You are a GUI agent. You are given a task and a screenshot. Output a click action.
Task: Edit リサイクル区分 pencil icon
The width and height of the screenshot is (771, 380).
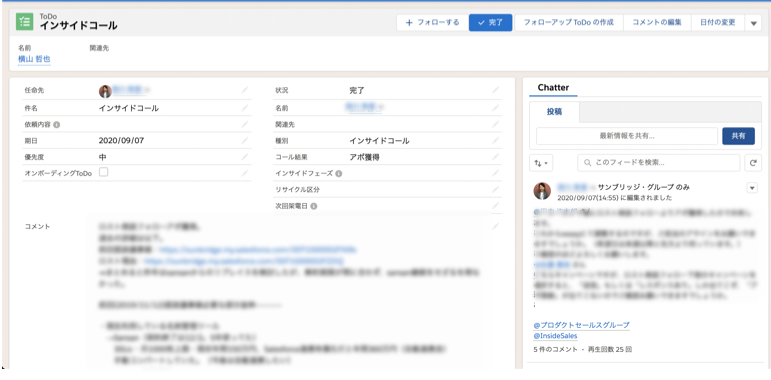tap(496, 189)
